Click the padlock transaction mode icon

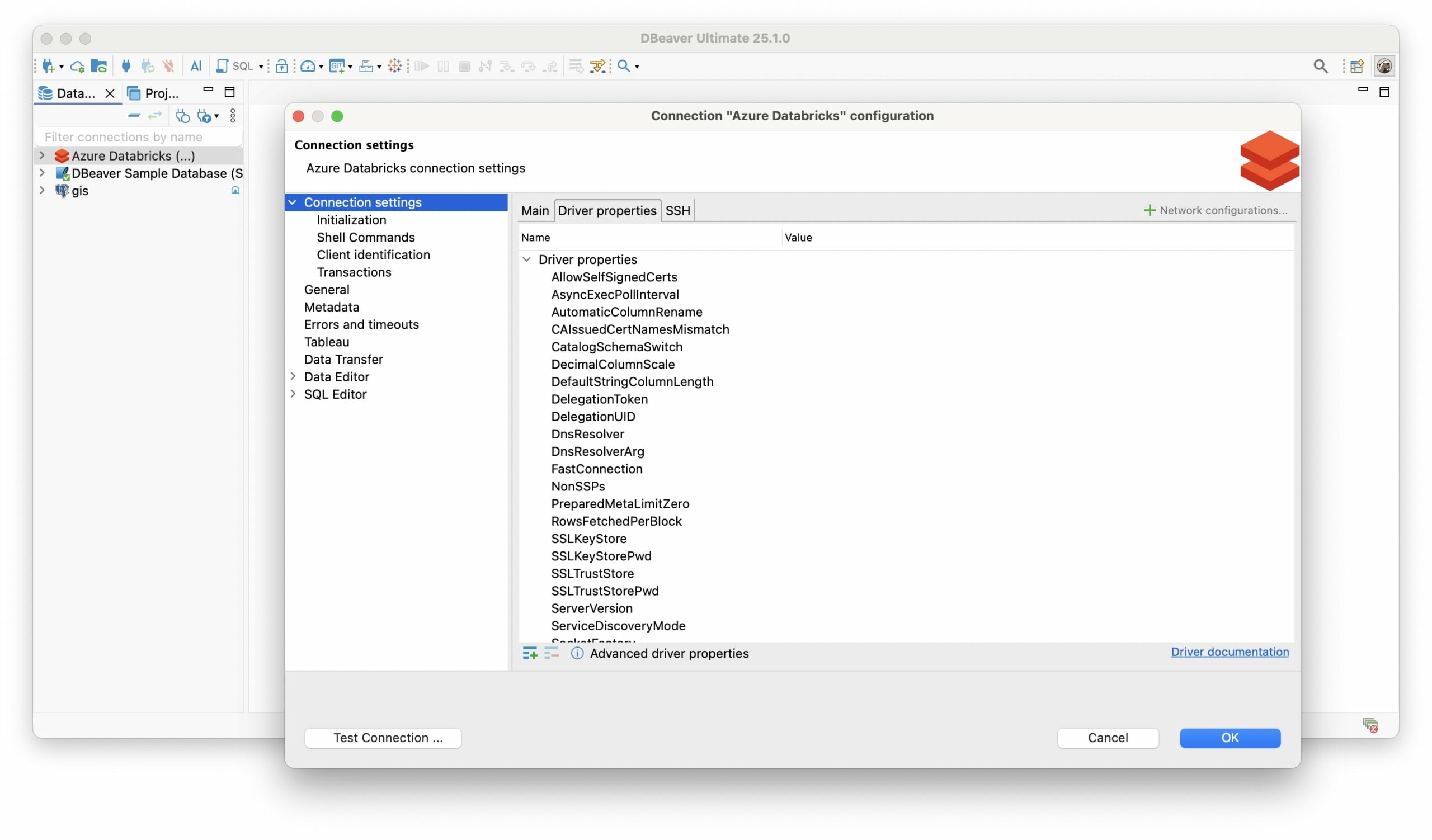coord(282,66)
